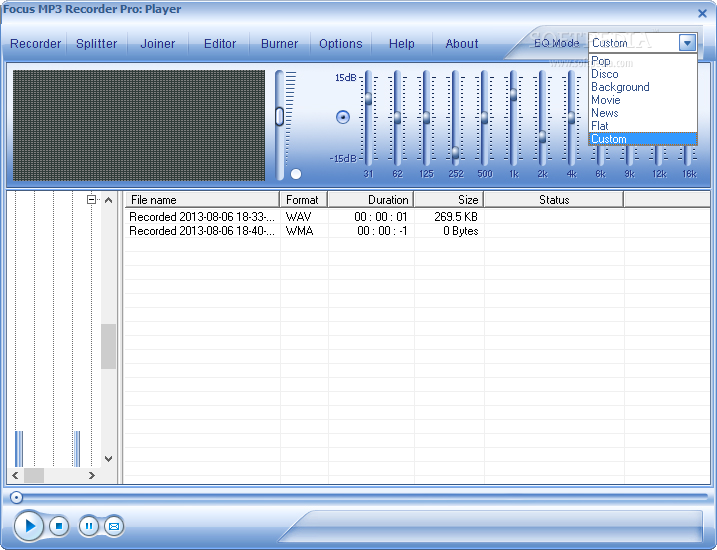The height and width of the screenshot is (550, 717).
Task: Adjust the 500 Hz equalizer slider
Action: tap(484, 117)
